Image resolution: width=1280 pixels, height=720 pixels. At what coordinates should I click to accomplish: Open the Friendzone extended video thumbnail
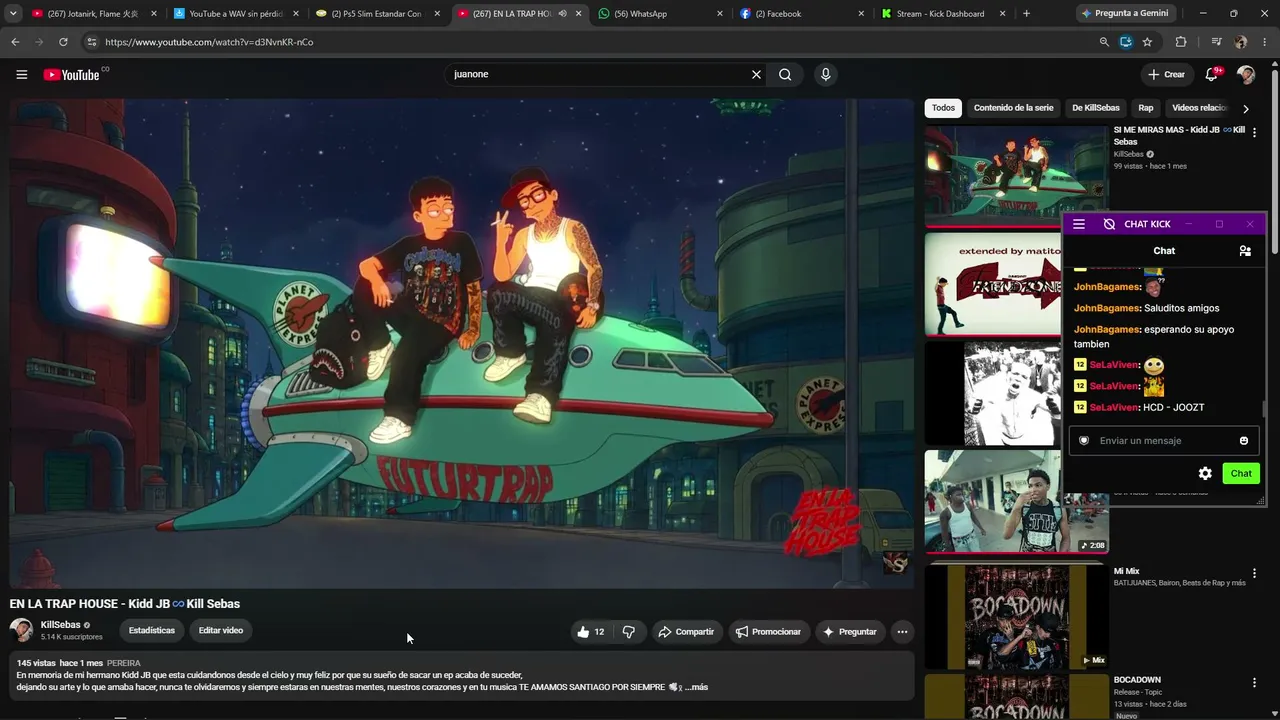(993, 284)
